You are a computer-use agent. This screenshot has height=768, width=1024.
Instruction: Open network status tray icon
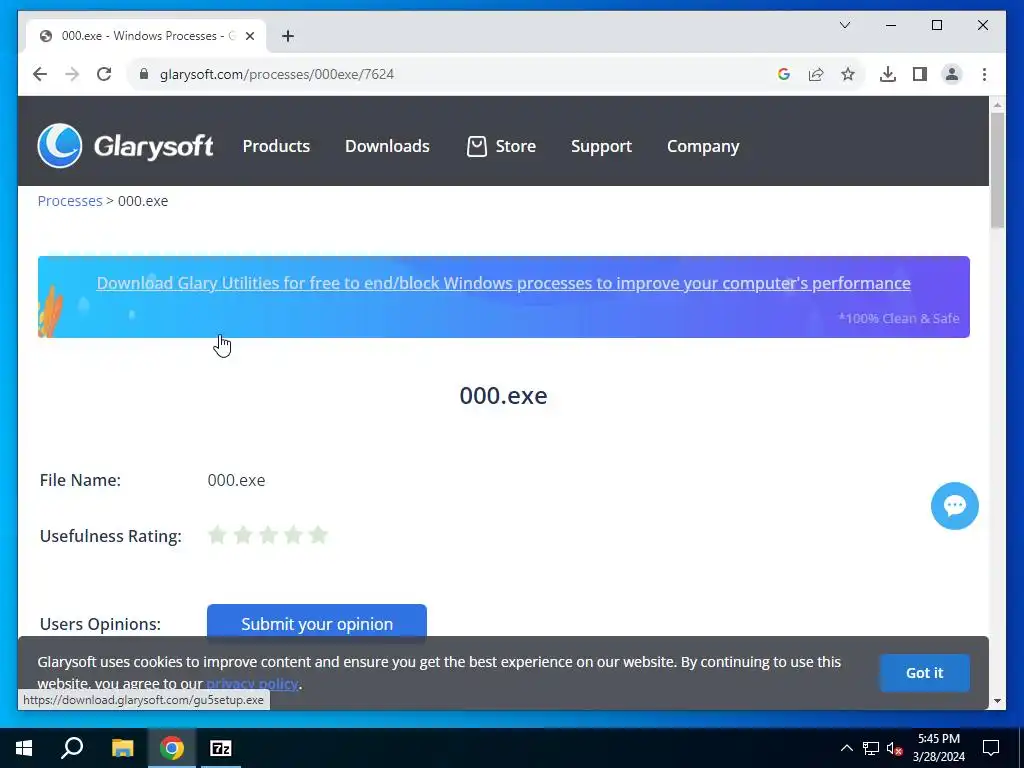871,748
